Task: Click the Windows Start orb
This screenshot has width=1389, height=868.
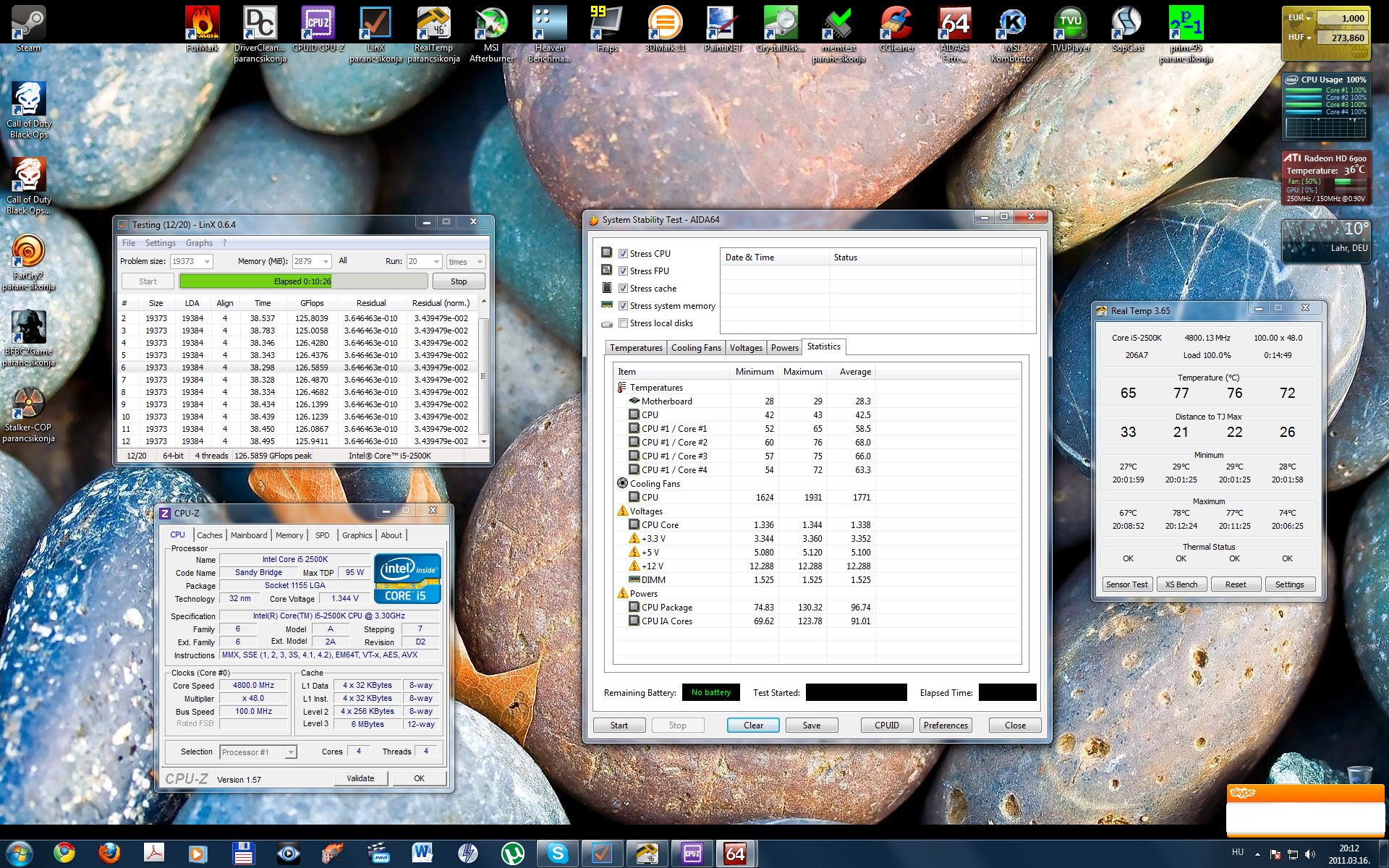Action: point(20,854)
